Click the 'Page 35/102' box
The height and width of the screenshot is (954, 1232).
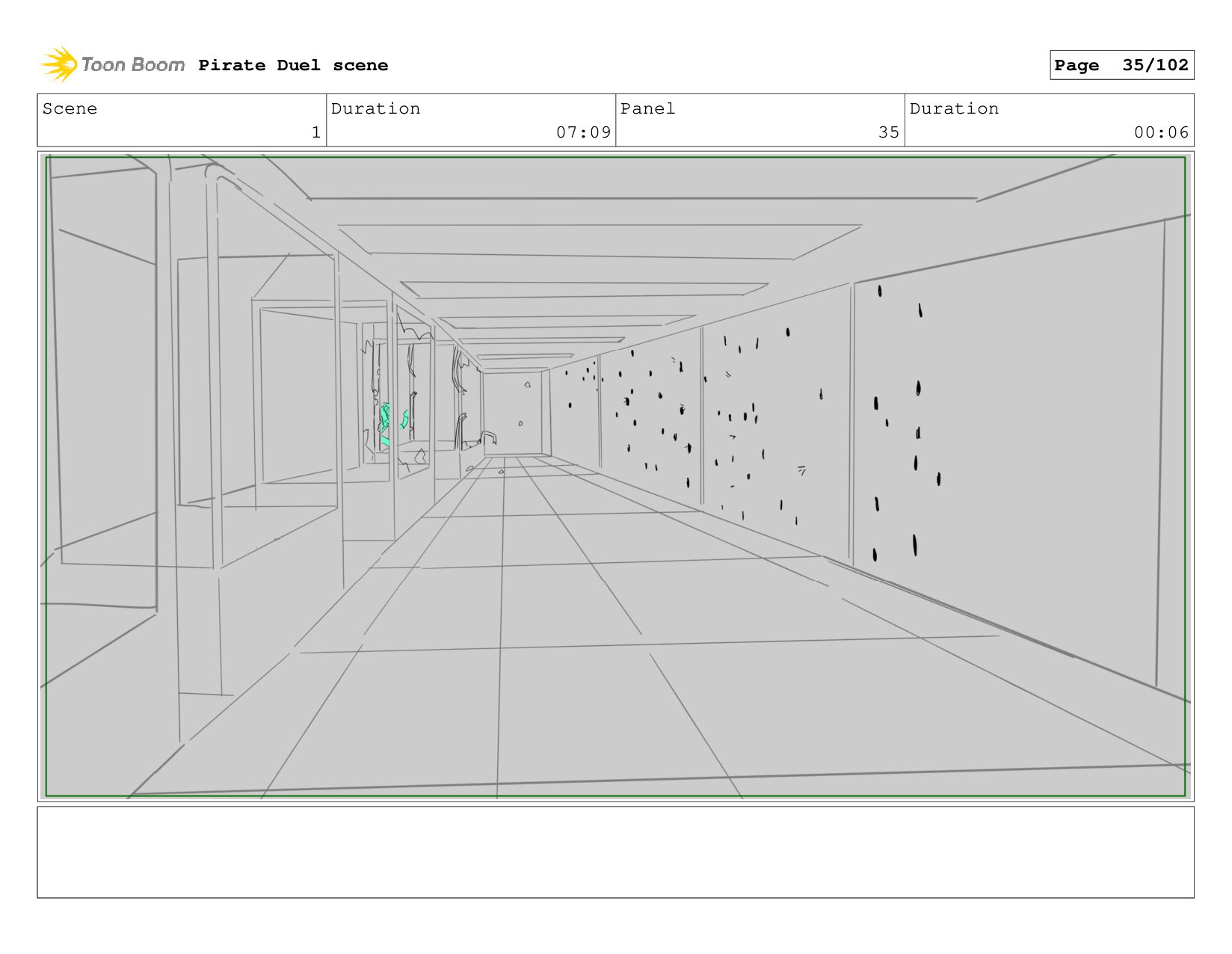tap(1121, 65)
